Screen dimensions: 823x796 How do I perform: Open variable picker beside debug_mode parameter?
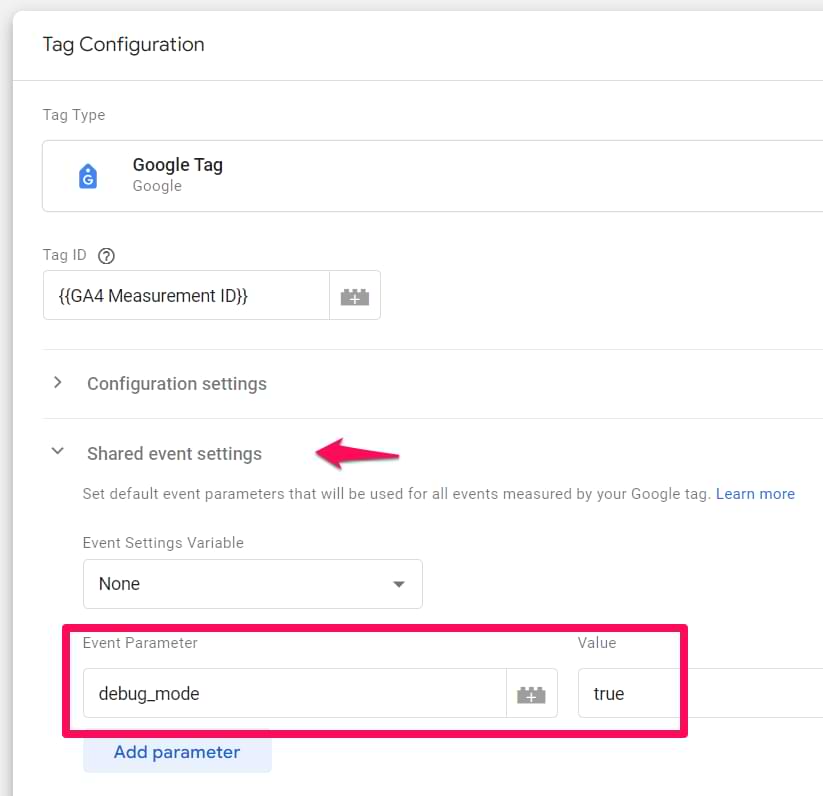pyautogui.click(x=532, y=693)
